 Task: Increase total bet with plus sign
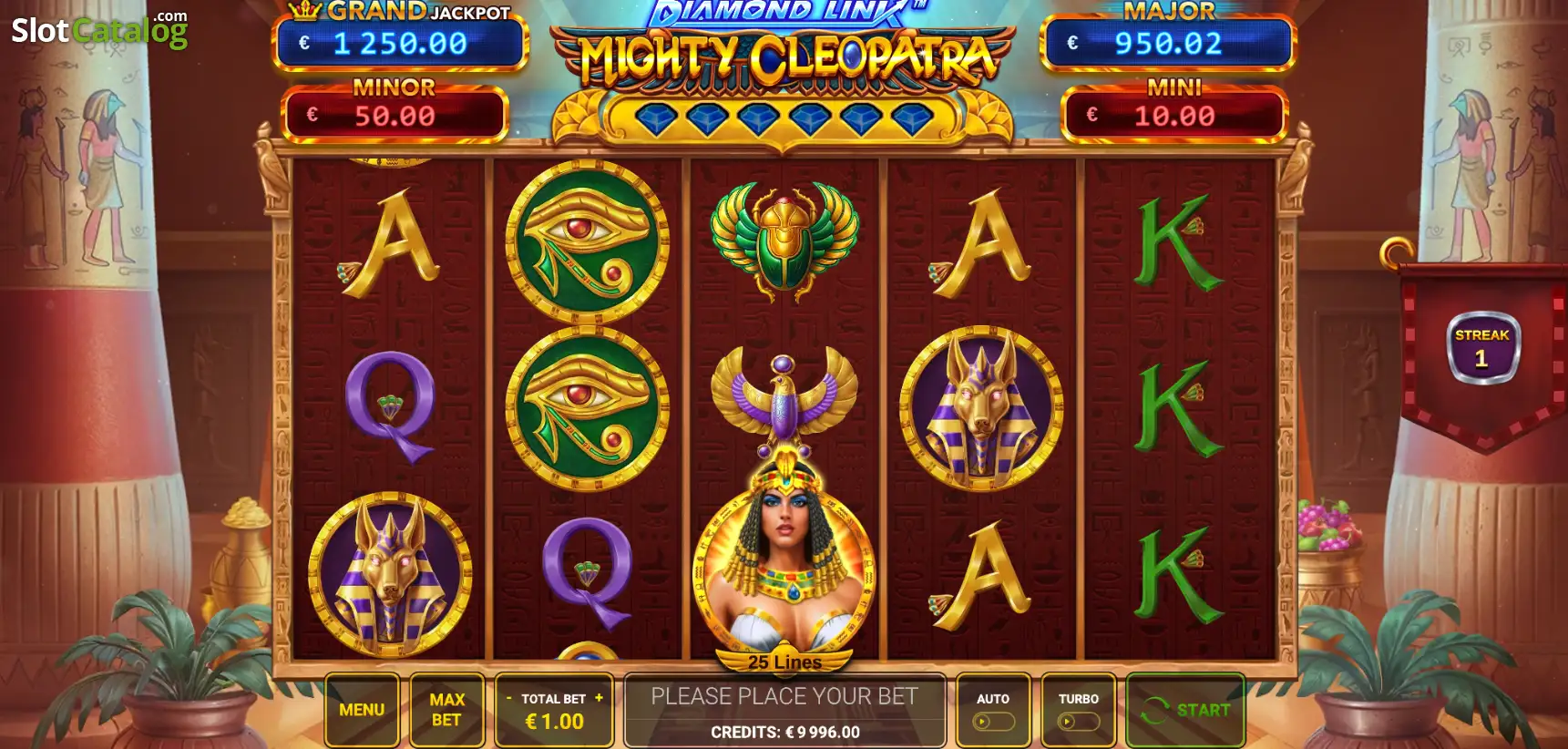pyautogui.click(x=599, y=698)
